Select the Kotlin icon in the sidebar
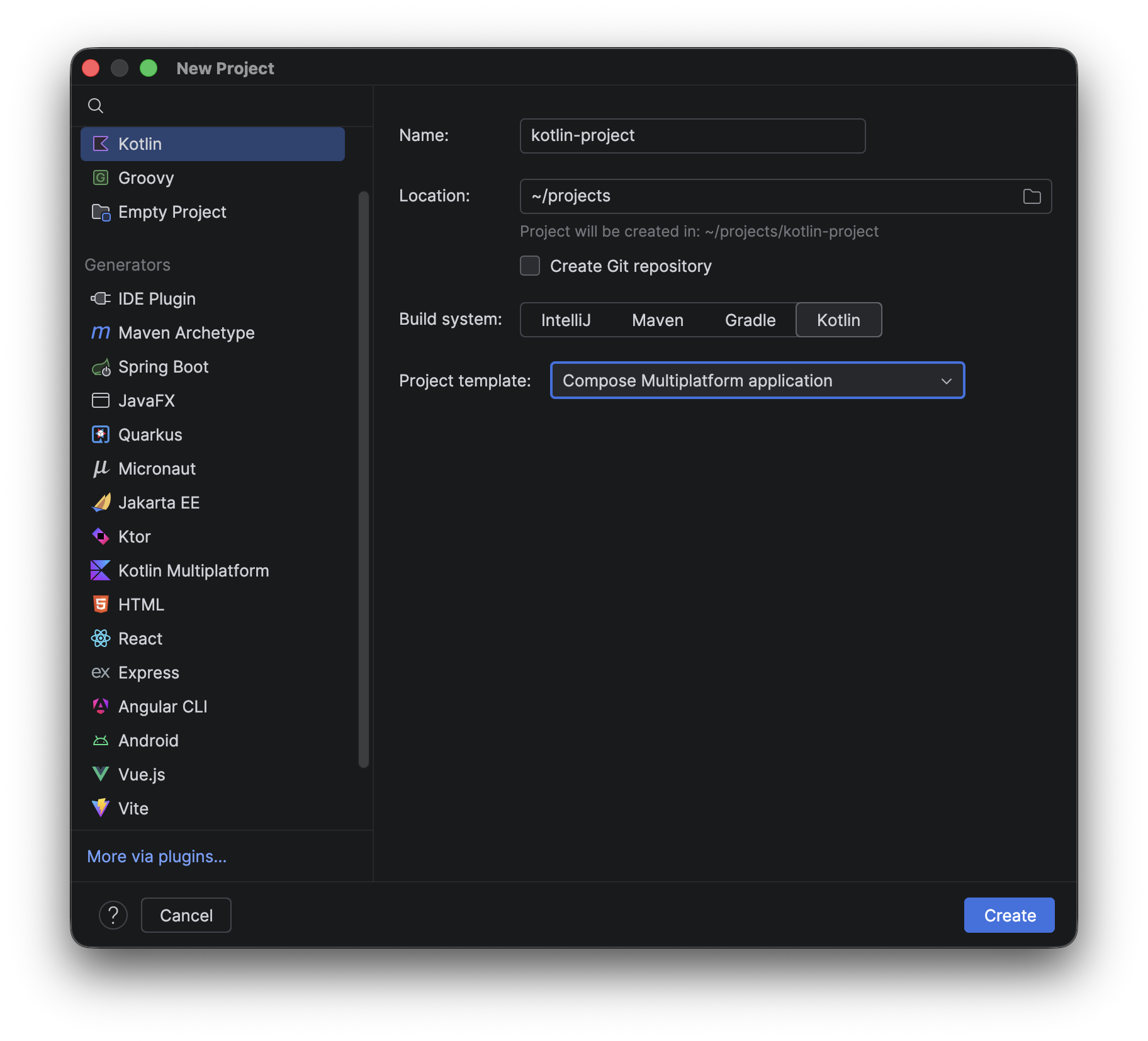This screenshot has width=1148, height=1041. click(x=101, y=144)
